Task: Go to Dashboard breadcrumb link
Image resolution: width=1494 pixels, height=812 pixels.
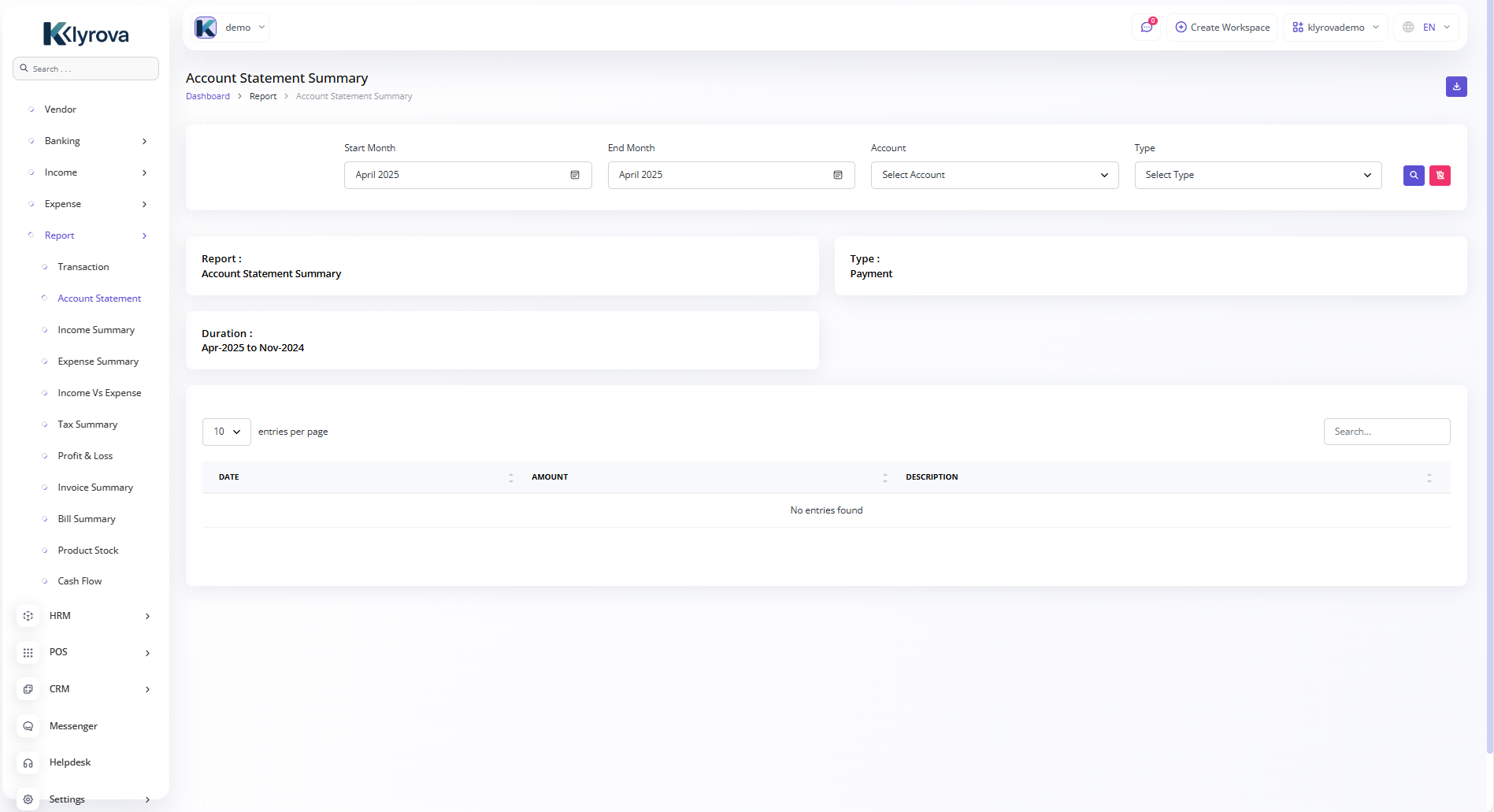Action: point(208,96)
